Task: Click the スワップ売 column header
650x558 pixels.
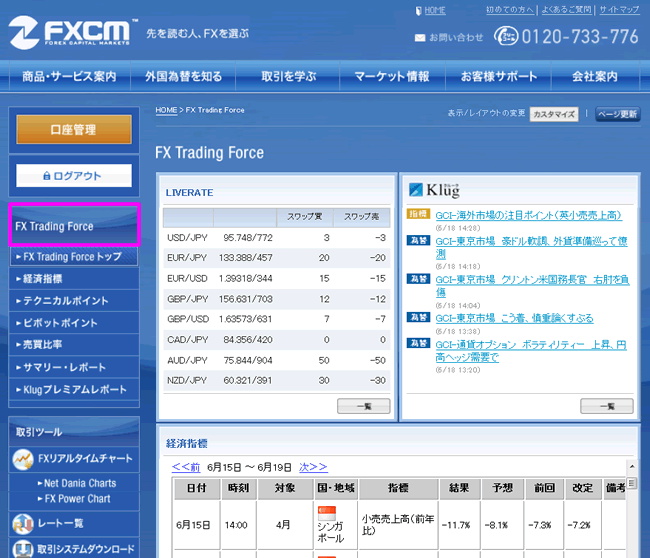Action: [x=361, y=217]
